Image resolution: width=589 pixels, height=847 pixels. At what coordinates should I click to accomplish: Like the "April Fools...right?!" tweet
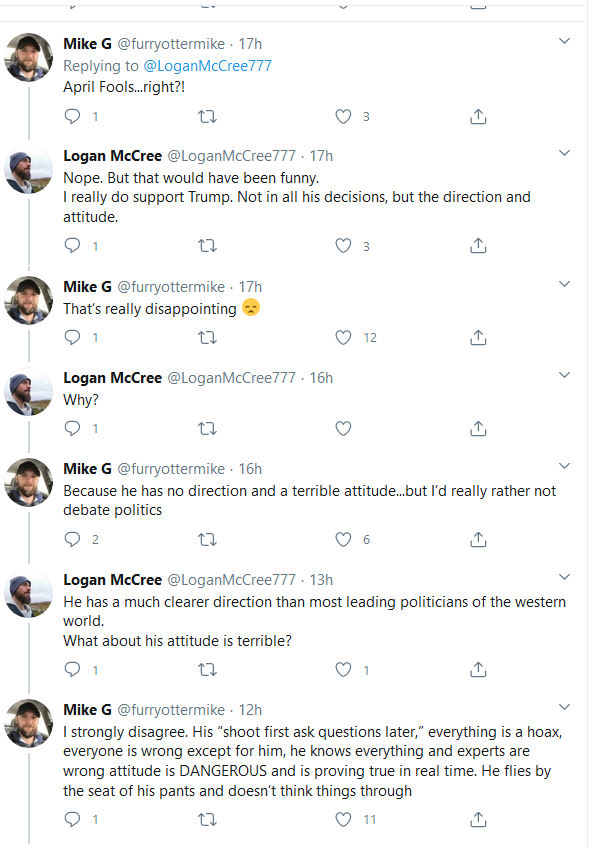tap(343, 116)
